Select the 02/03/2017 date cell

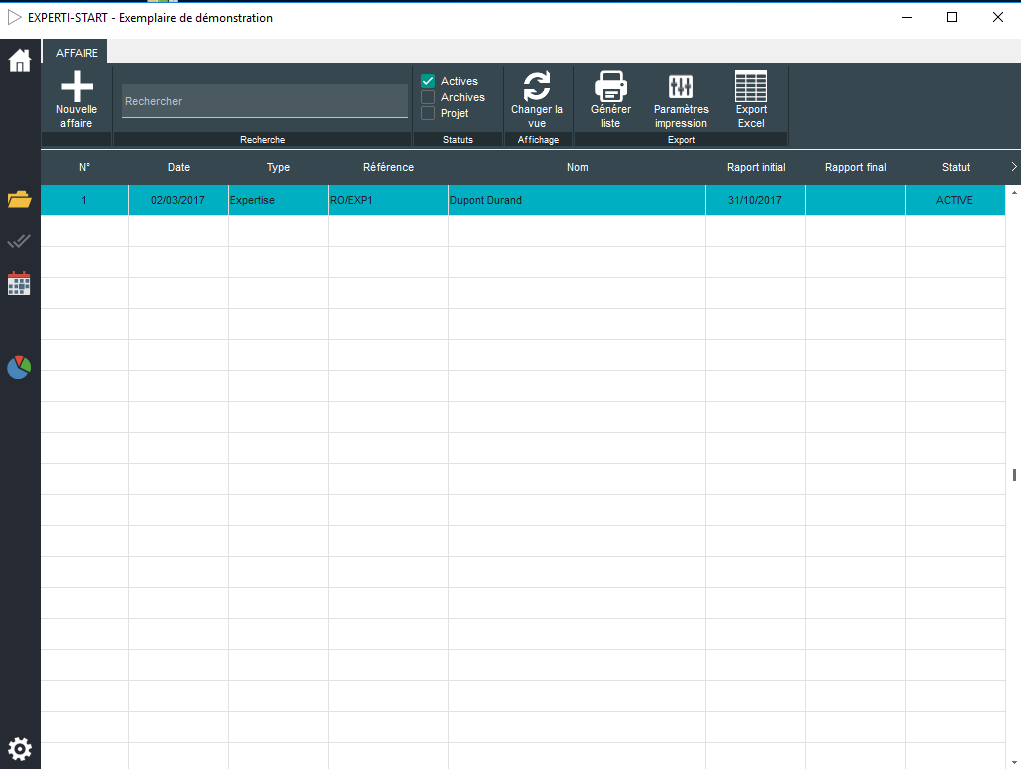(x=178, y=200)
